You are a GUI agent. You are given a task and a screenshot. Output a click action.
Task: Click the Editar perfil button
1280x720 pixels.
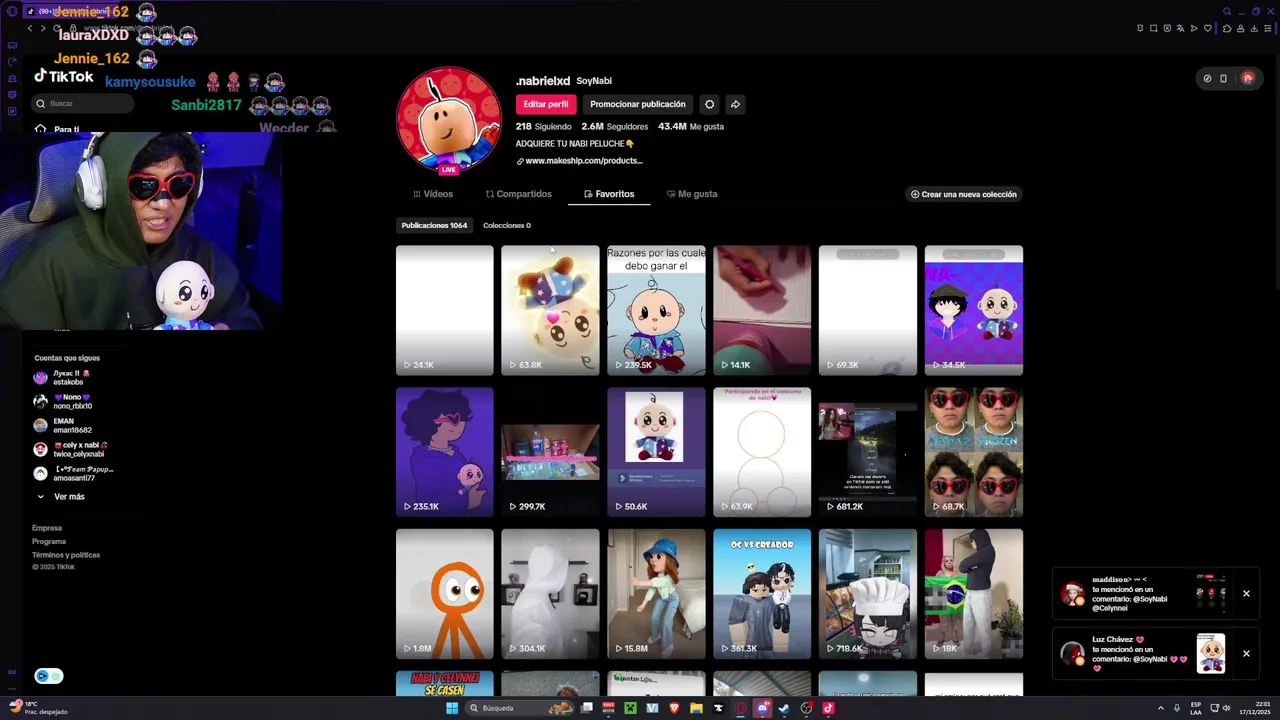[546, 104]
